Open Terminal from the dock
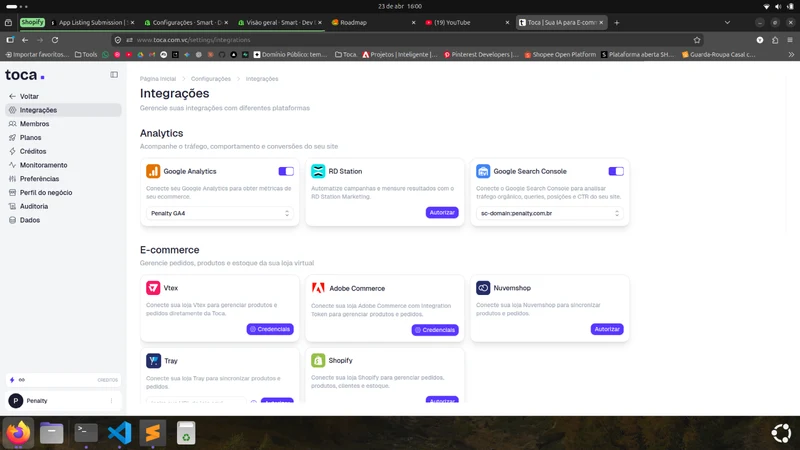 tap(86, 433)
